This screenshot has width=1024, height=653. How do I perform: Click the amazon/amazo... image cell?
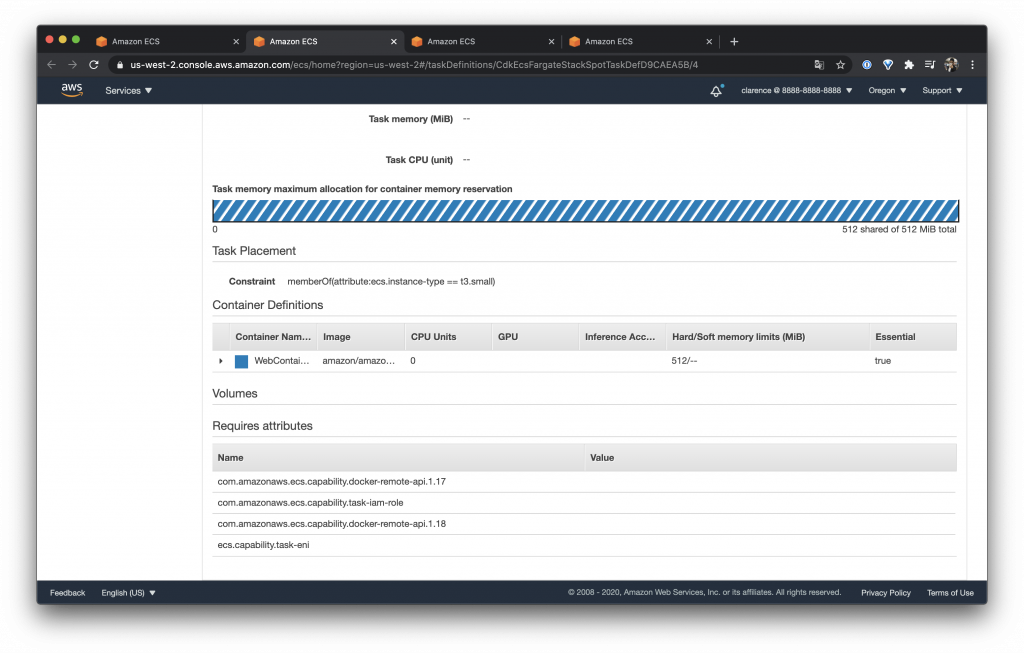pyautogui.click(x=359, y=361)
